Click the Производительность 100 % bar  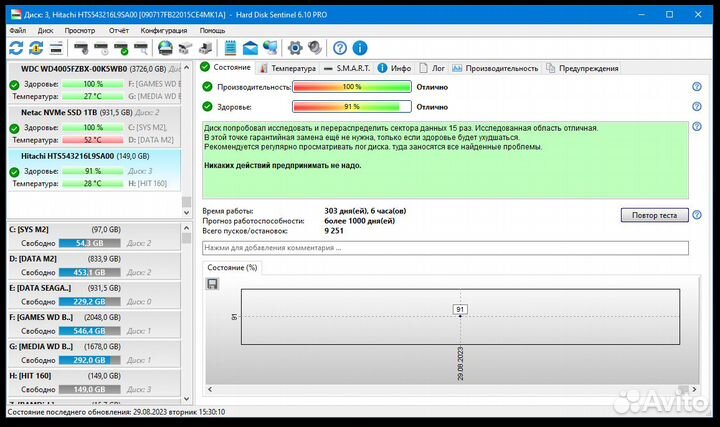352,86
